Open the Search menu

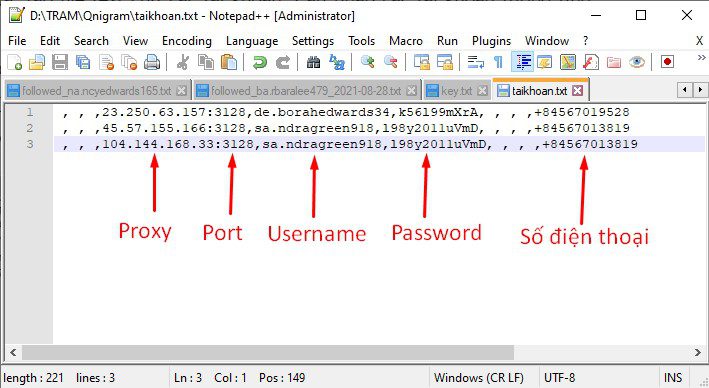point(91,41)
